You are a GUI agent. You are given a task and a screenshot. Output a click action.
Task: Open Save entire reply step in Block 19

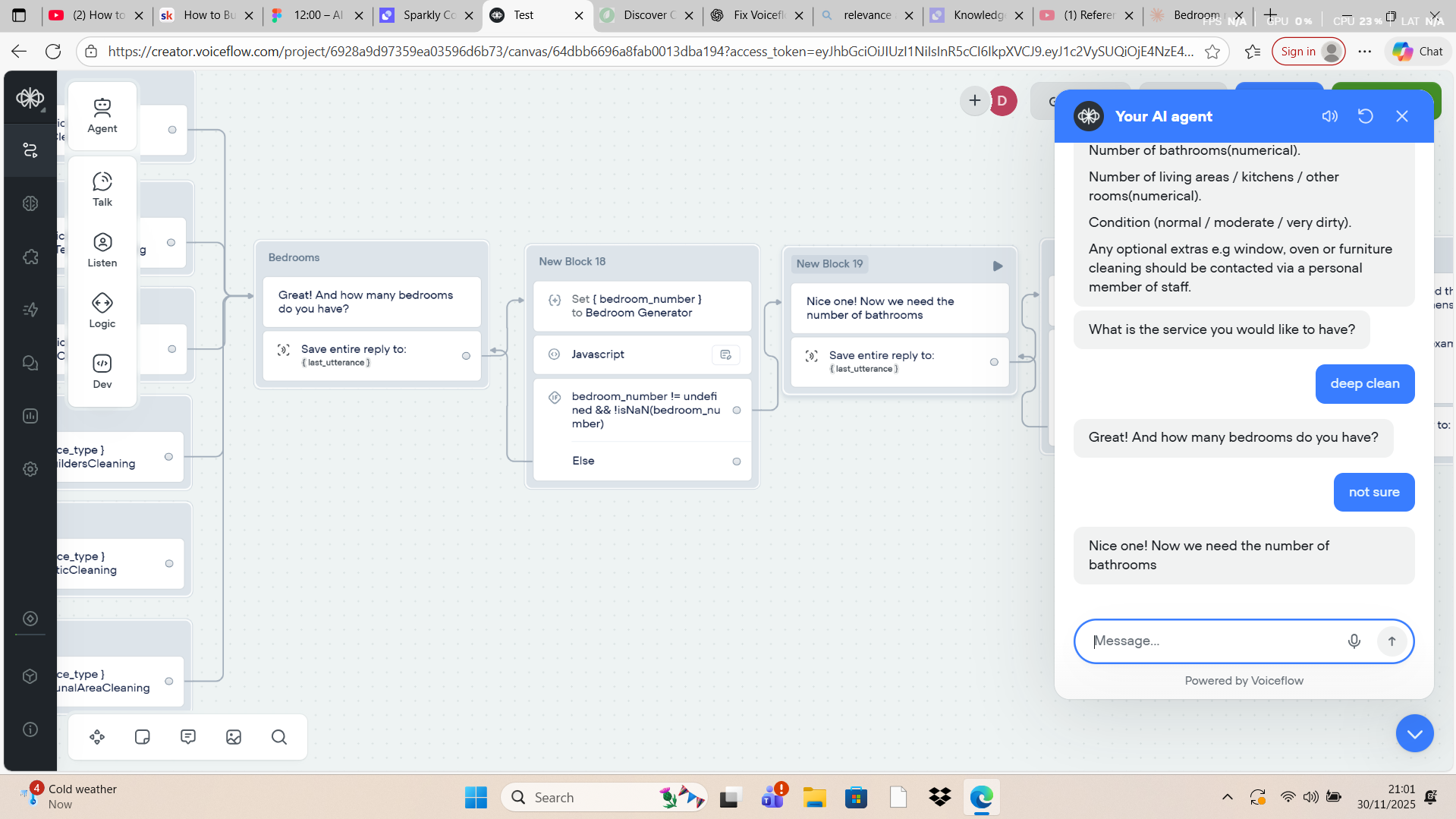click(900, 362)
